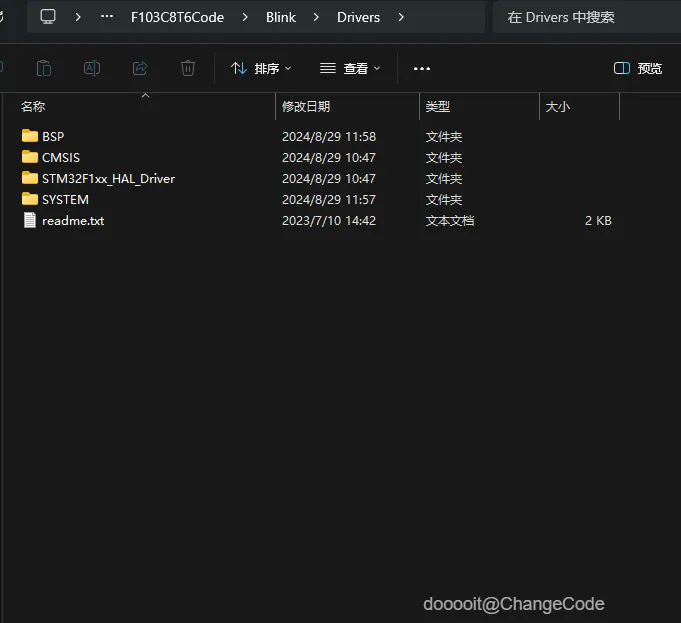Screen dimensions: 681x623
Task: Click date 2024/8/29 11:57 of SYSTEM
Action: coord(329,199)
